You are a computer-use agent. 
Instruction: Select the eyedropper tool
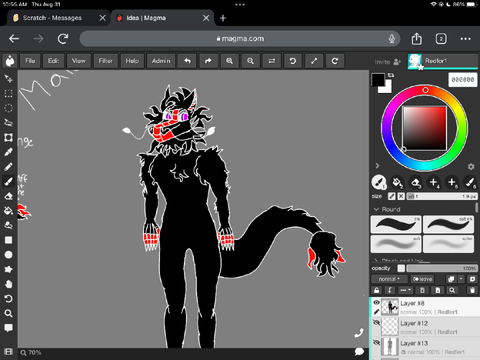[8, 152]
